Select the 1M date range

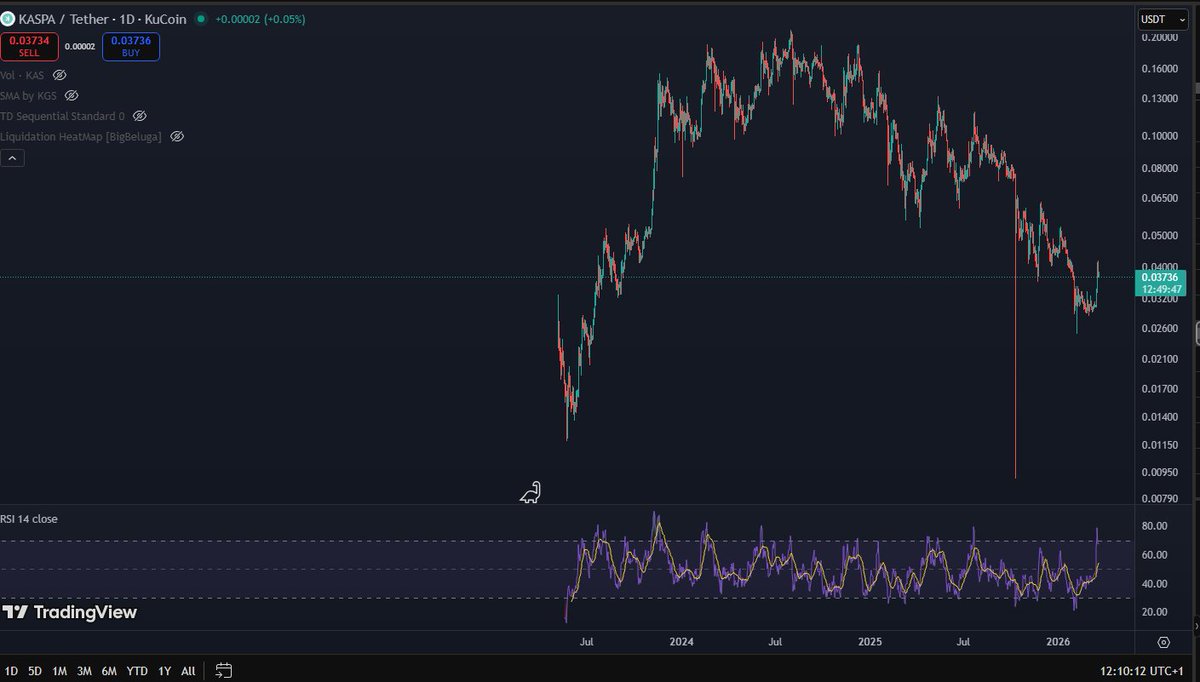click(60, 671)
